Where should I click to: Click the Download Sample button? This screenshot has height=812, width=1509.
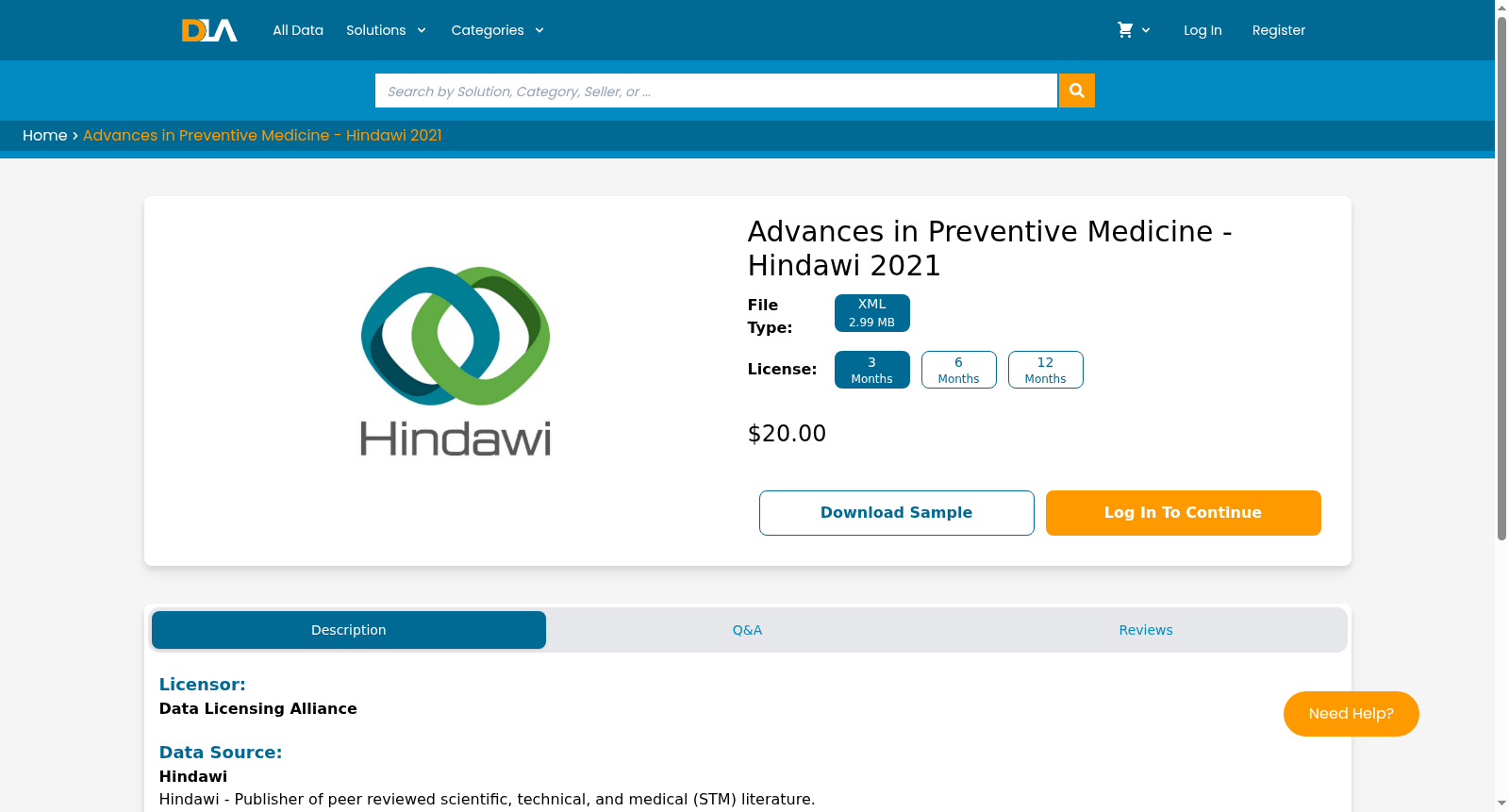pos(896,513)
